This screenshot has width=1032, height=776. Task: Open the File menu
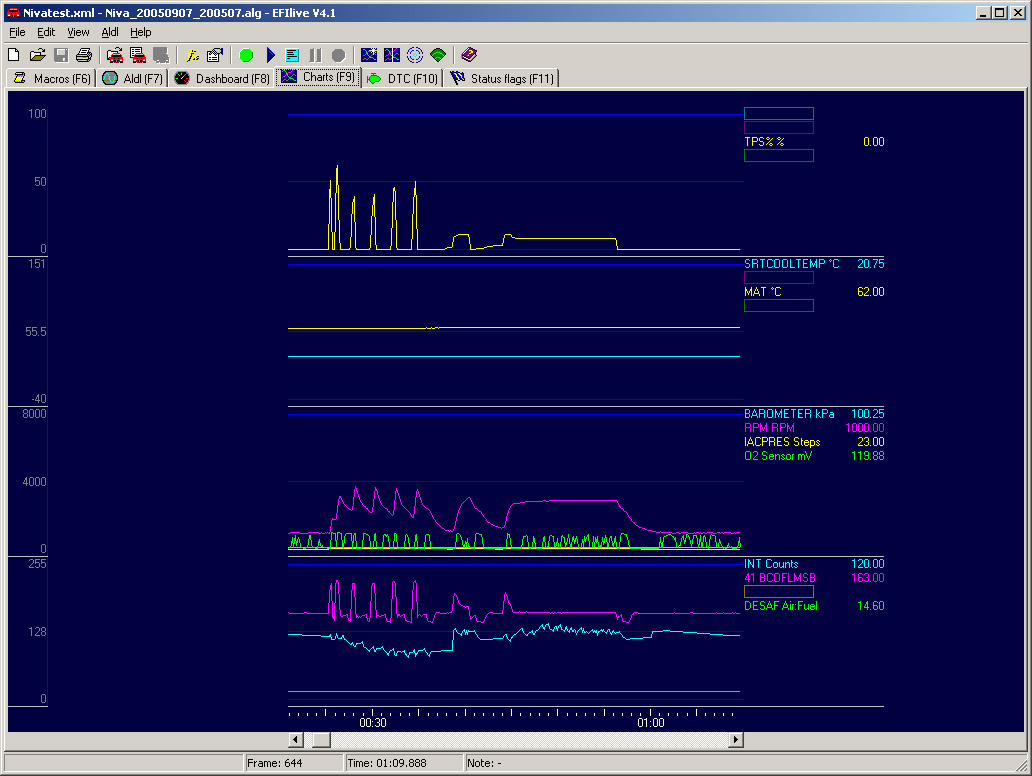(17, 32)
